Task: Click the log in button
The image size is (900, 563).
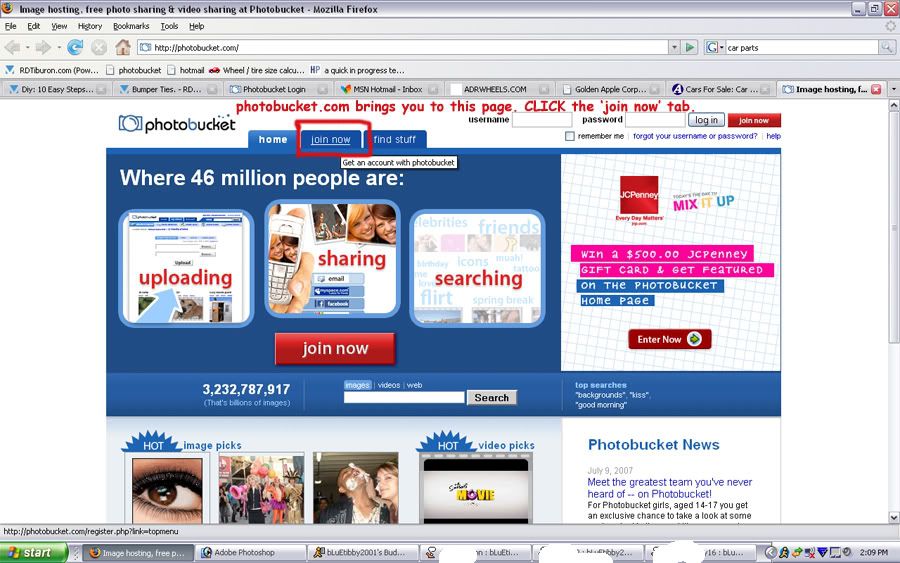Action: pos(706,120)
